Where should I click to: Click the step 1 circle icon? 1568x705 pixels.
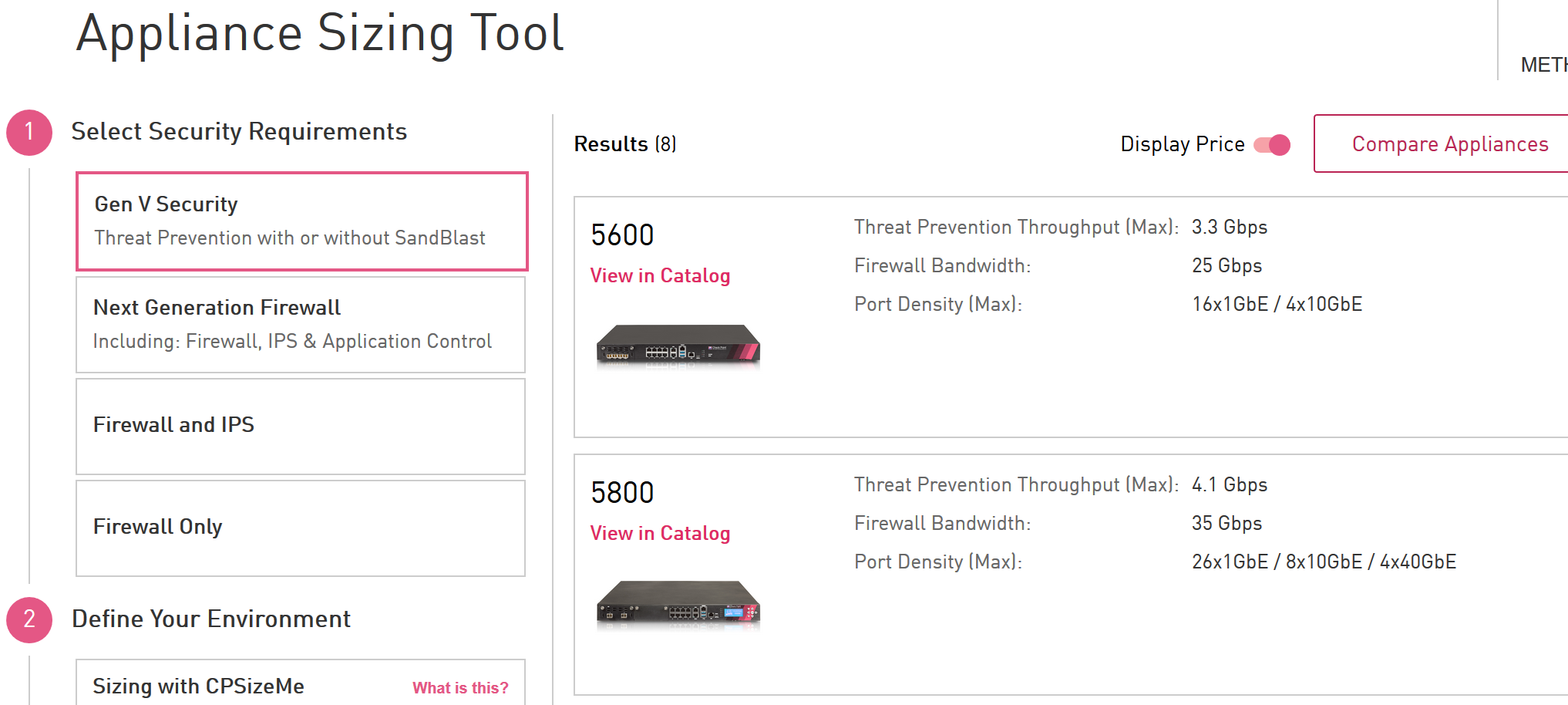click(29, 132)
